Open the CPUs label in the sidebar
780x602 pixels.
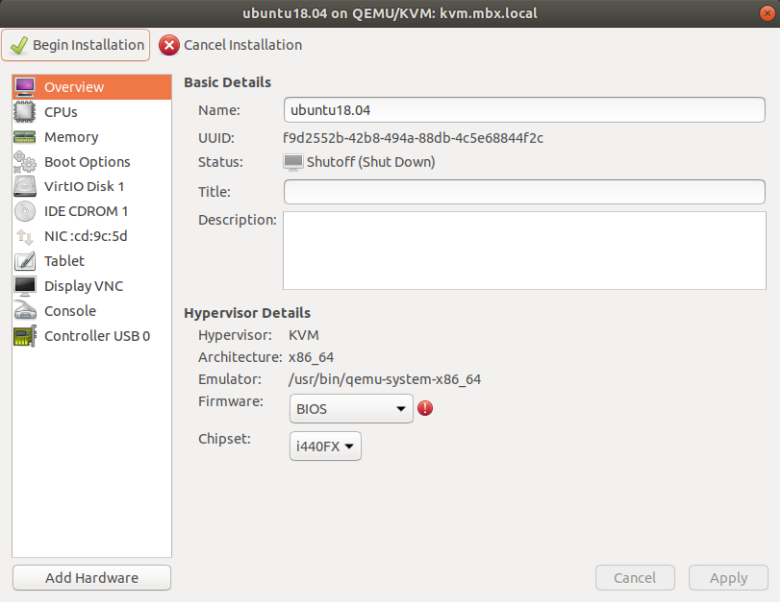coord(61,112)
